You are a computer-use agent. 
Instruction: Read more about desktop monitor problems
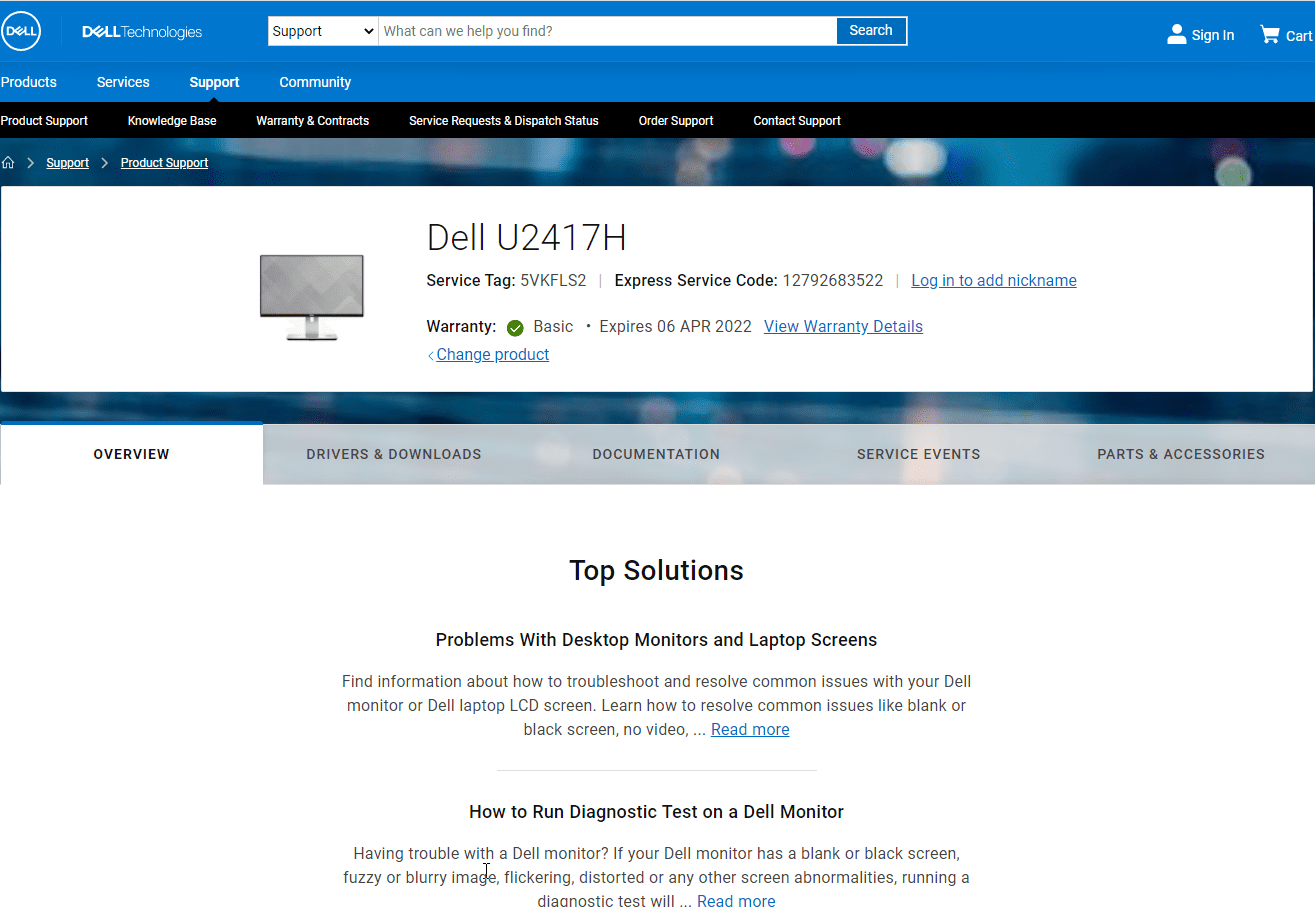(x=750, y=730)
